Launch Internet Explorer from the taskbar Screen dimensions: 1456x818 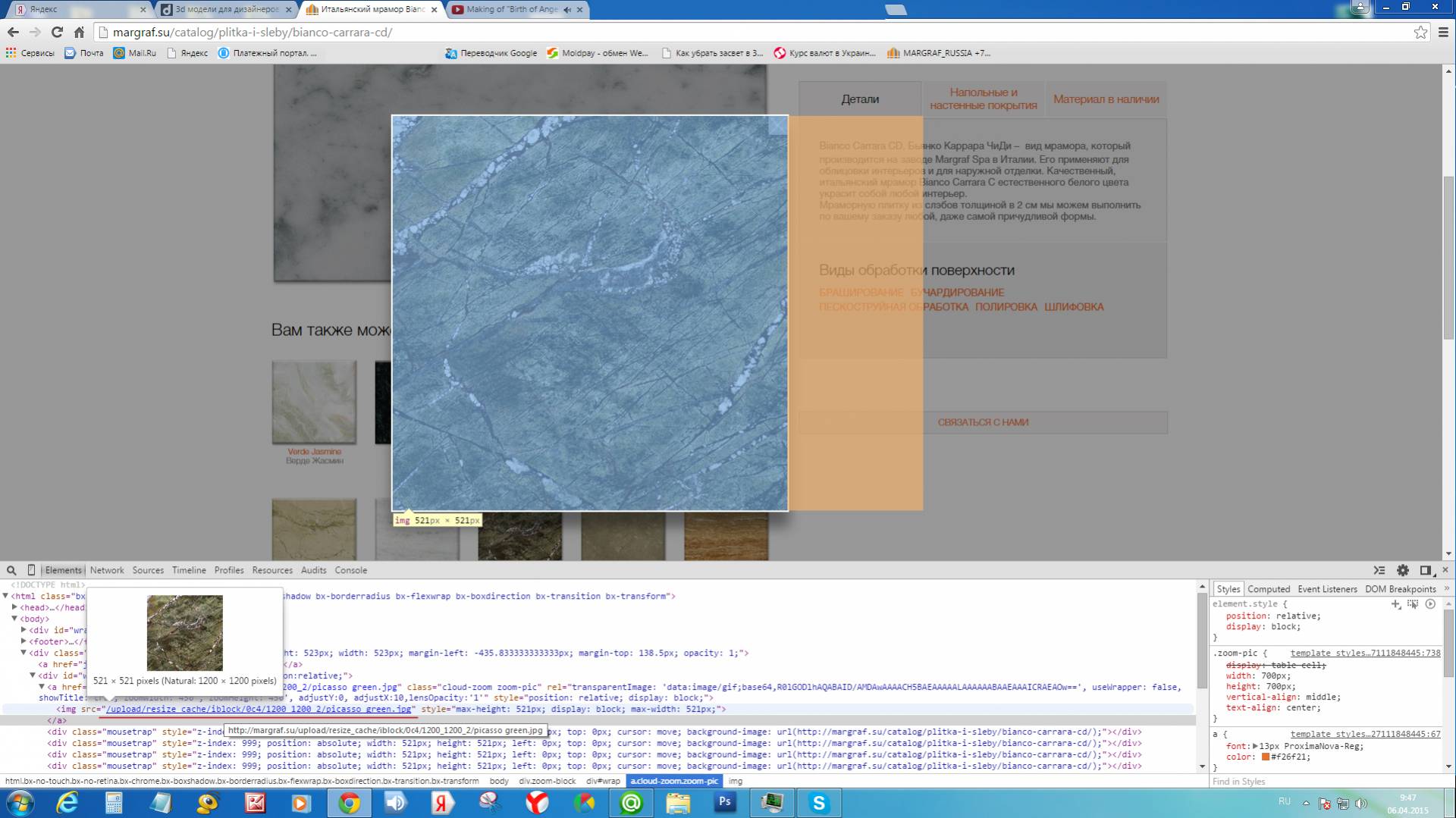tap(67, 803)
